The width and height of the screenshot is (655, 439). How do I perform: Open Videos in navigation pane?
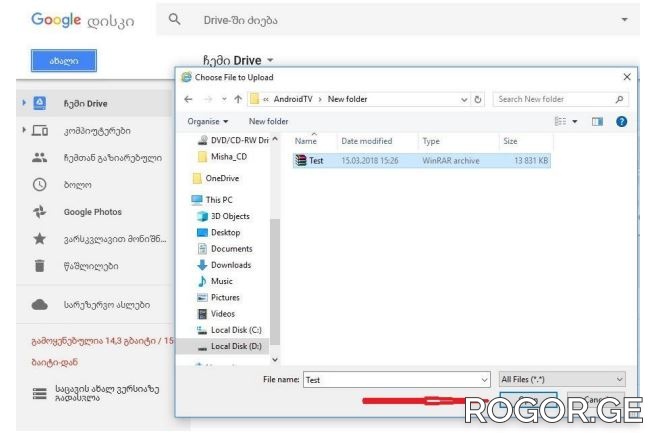(216, 314)
